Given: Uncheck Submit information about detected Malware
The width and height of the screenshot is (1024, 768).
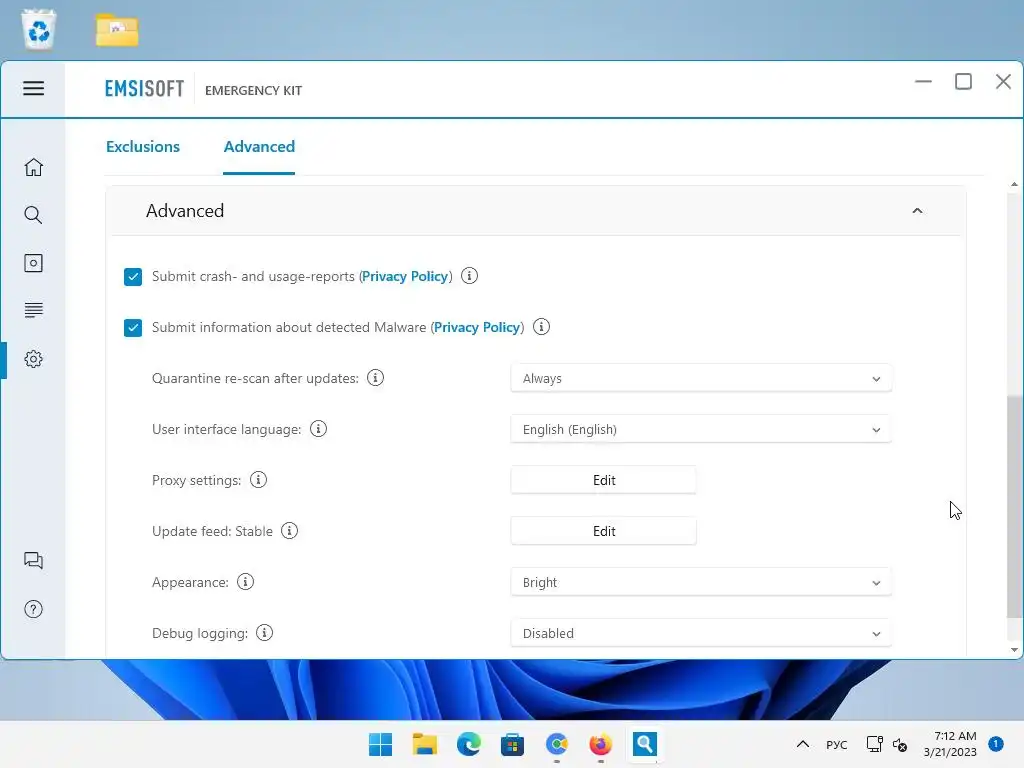Looking at the screenshot, I should [x=133, y=327].
